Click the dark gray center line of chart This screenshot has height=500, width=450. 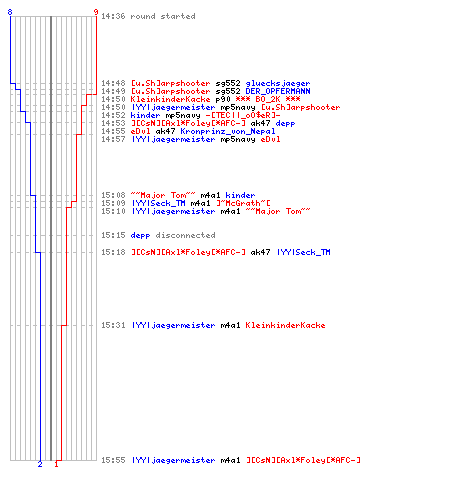(51, 238)
